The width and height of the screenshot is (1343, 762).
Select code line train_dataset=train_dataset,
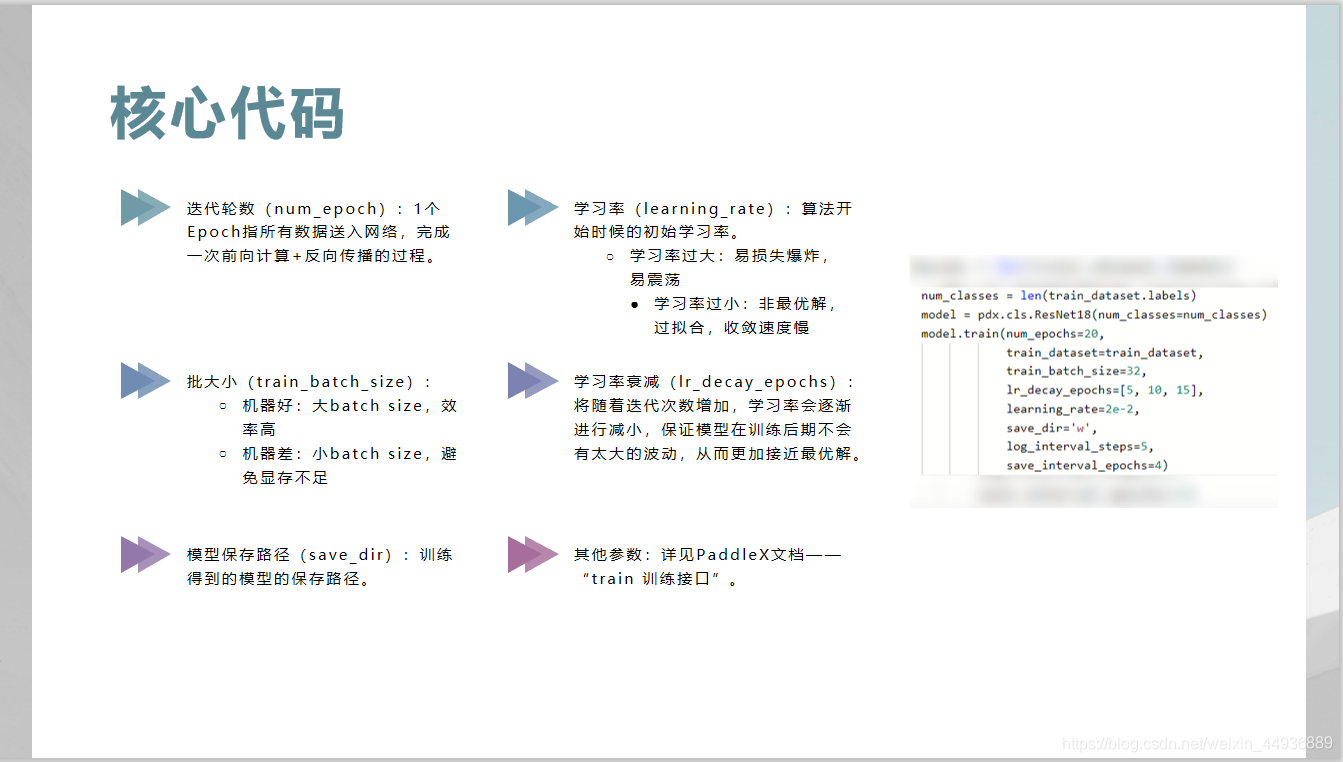pos(1105,353)
